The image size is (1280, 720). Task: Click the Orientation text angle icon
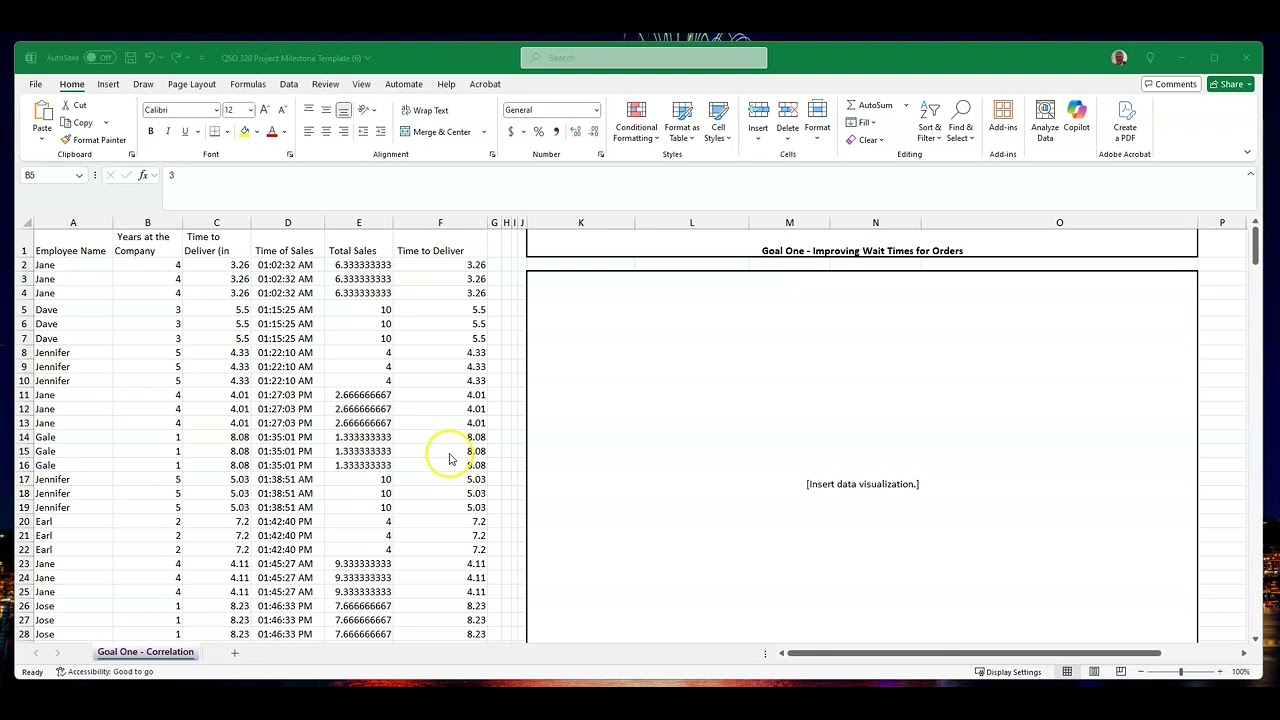click(x=364, y=110)
